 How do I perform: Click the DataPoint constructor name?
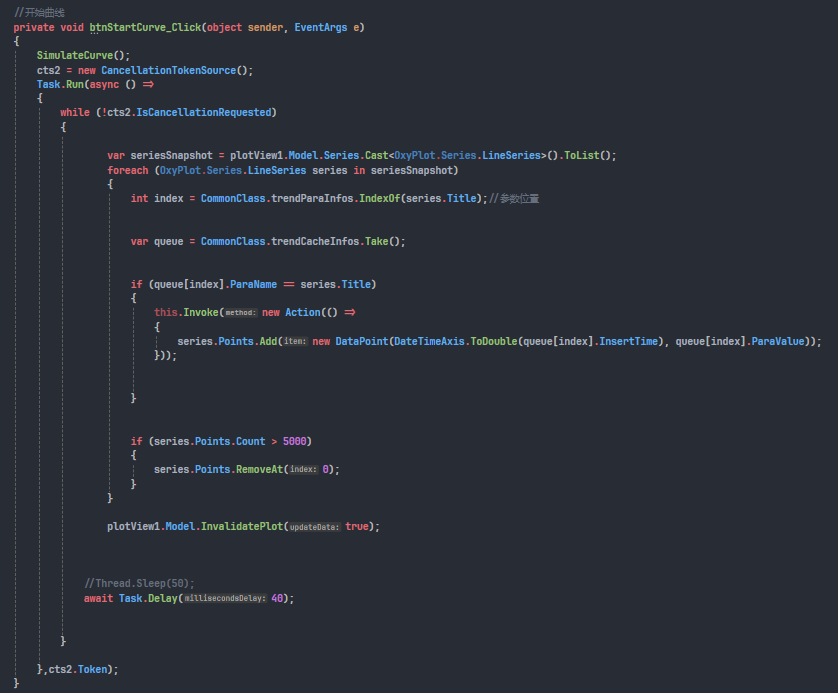361,341
